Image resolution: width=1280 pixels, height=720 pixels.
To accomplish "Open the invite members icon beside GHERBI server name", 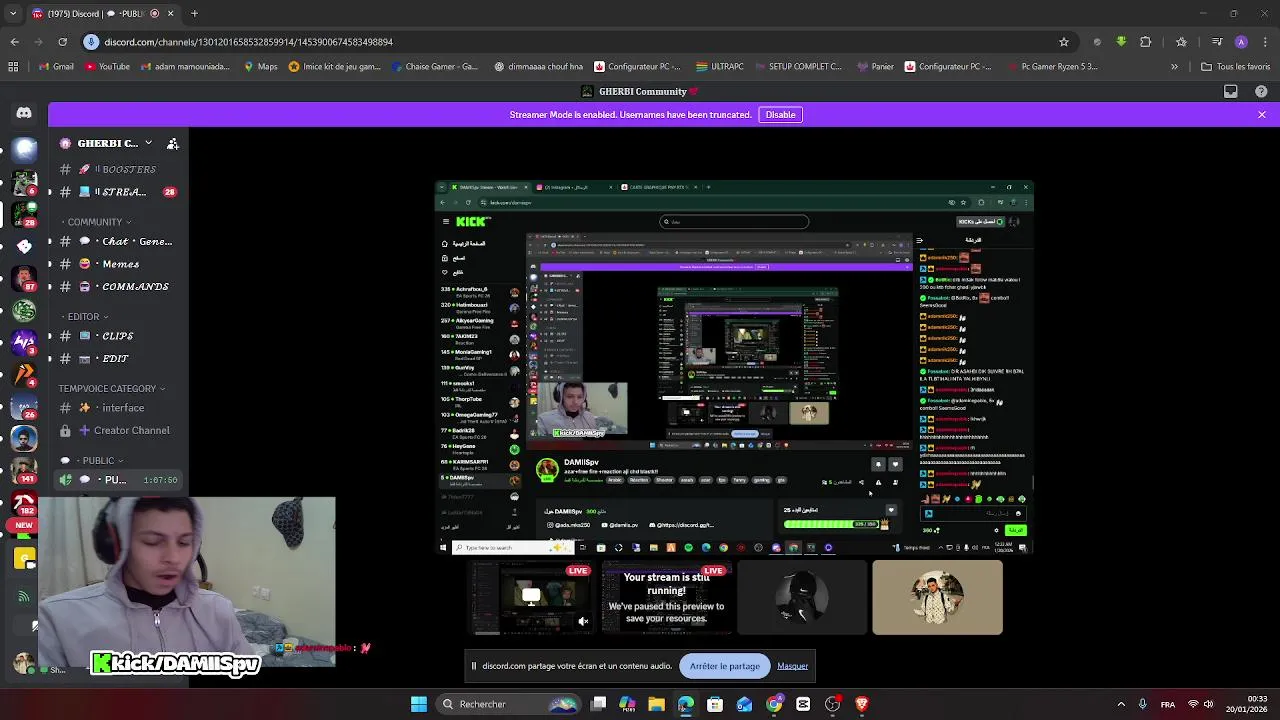I will (173, 144).
